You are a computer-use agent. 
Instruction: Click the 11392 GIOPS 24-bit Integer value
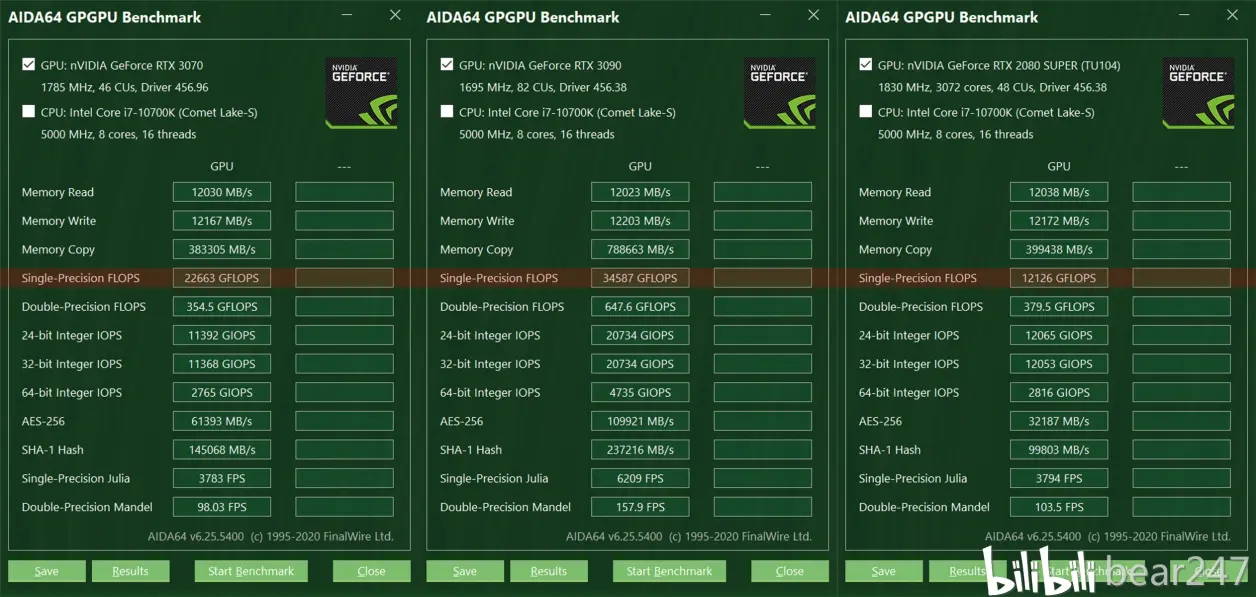click(x=221, y=335)
